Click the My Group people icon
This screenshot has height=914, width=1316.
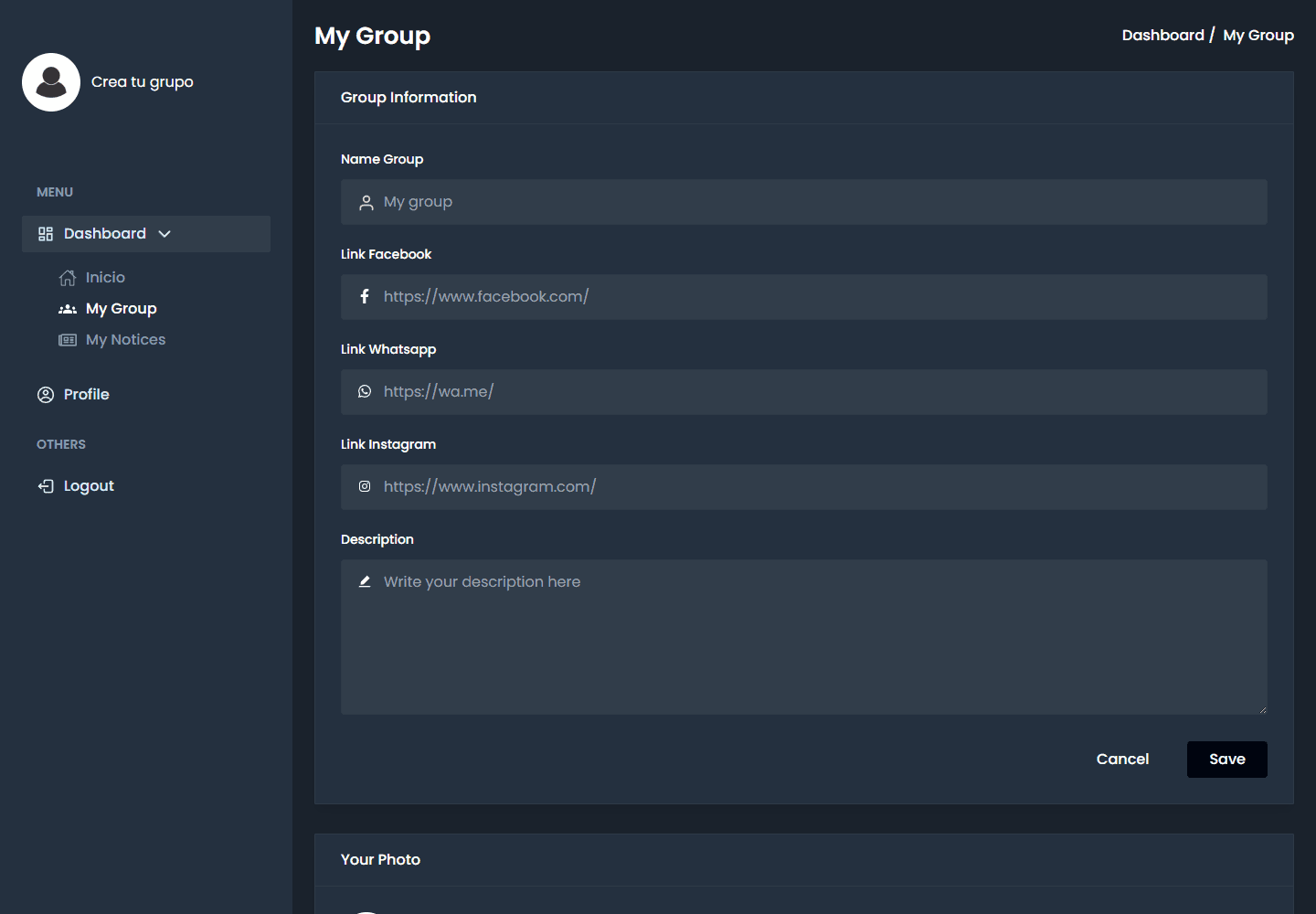(x=68, y=309)
